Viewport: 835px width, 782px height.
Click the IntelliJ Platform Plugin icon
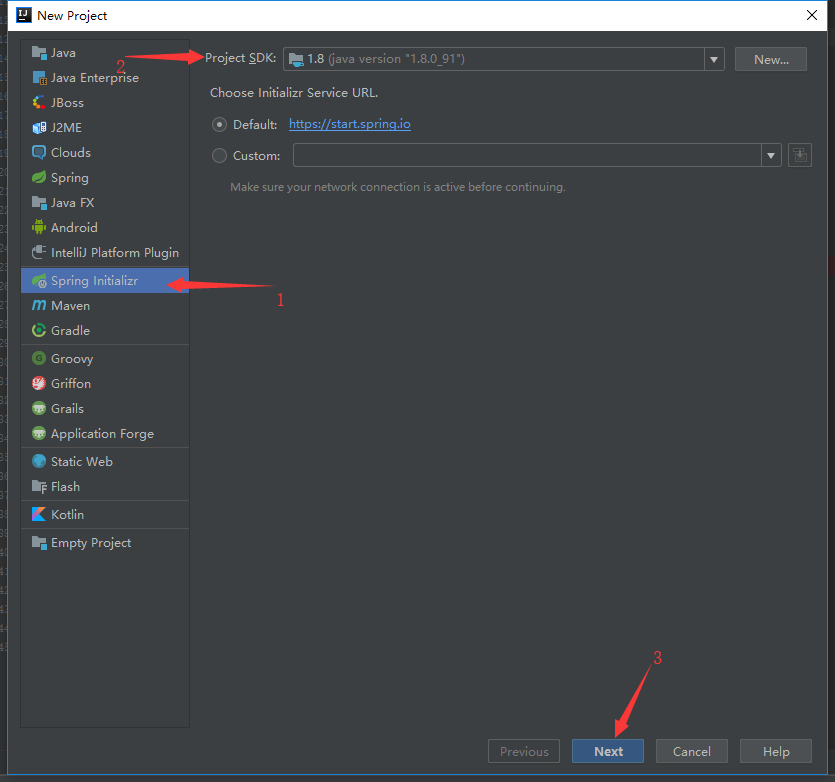tap(39, 252)
